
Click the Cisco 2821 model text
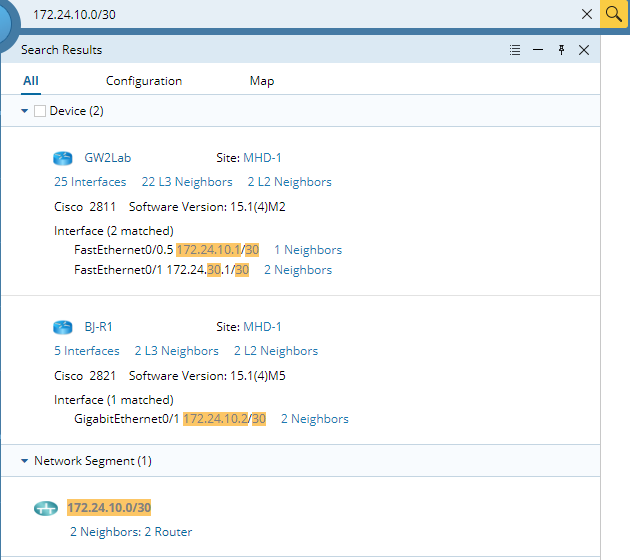coord(85,376)
